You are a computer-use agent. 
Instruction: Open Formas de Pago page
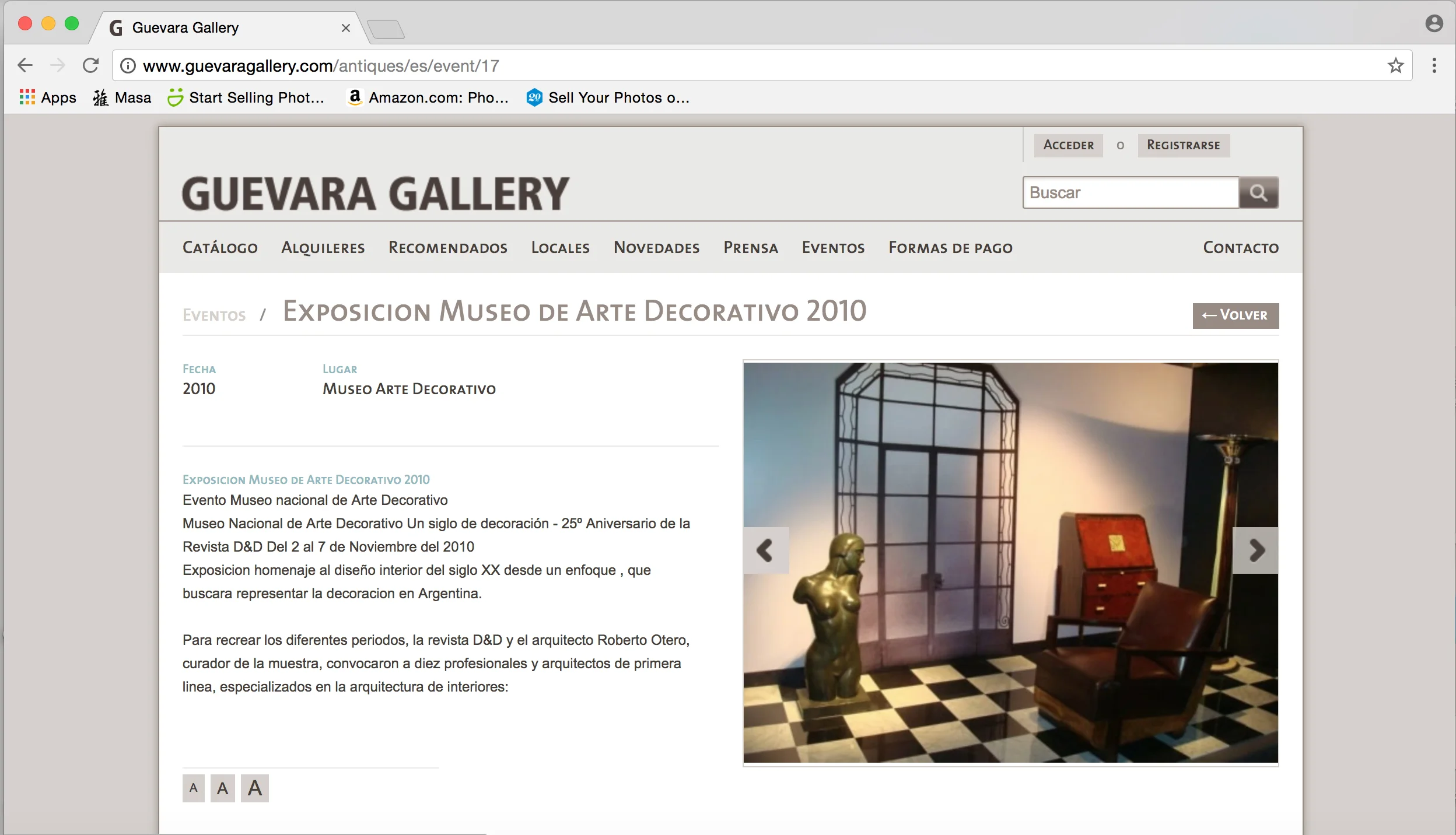pyautogui.click(x=950, y=248)
